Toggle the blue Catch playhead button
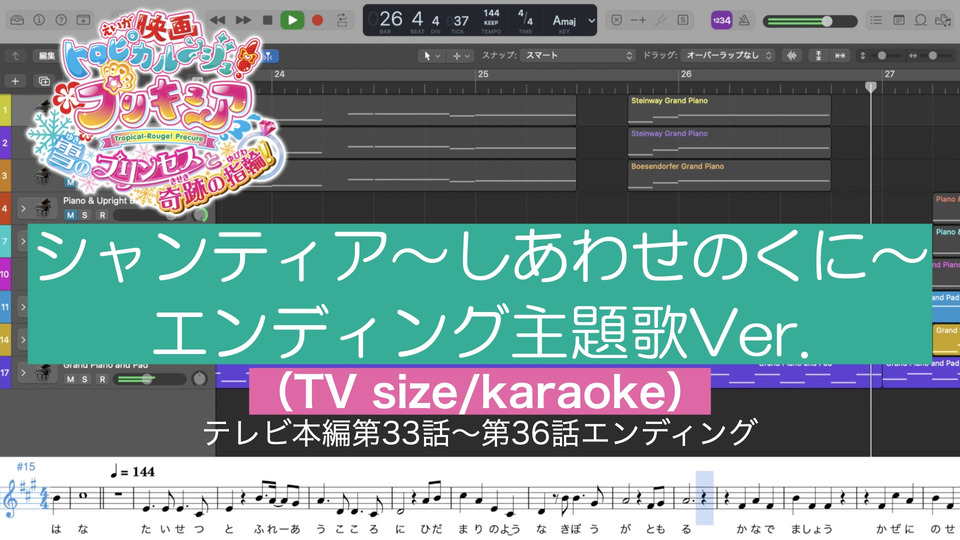 pos(268,56)
